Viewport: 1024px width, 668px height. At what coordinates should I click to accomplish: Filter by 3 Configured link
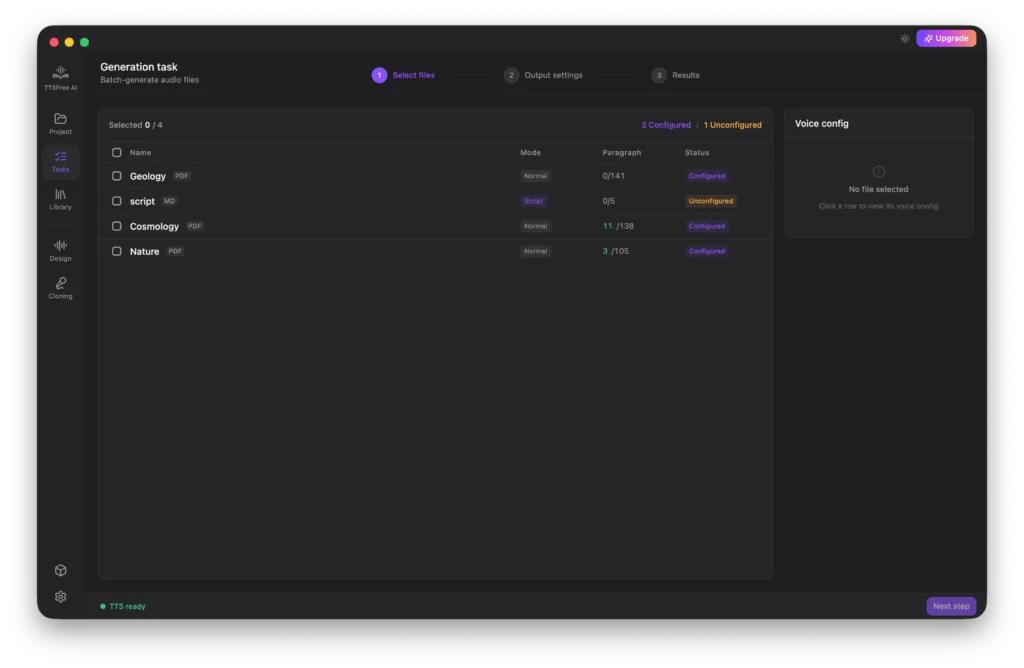coord(665,125)
